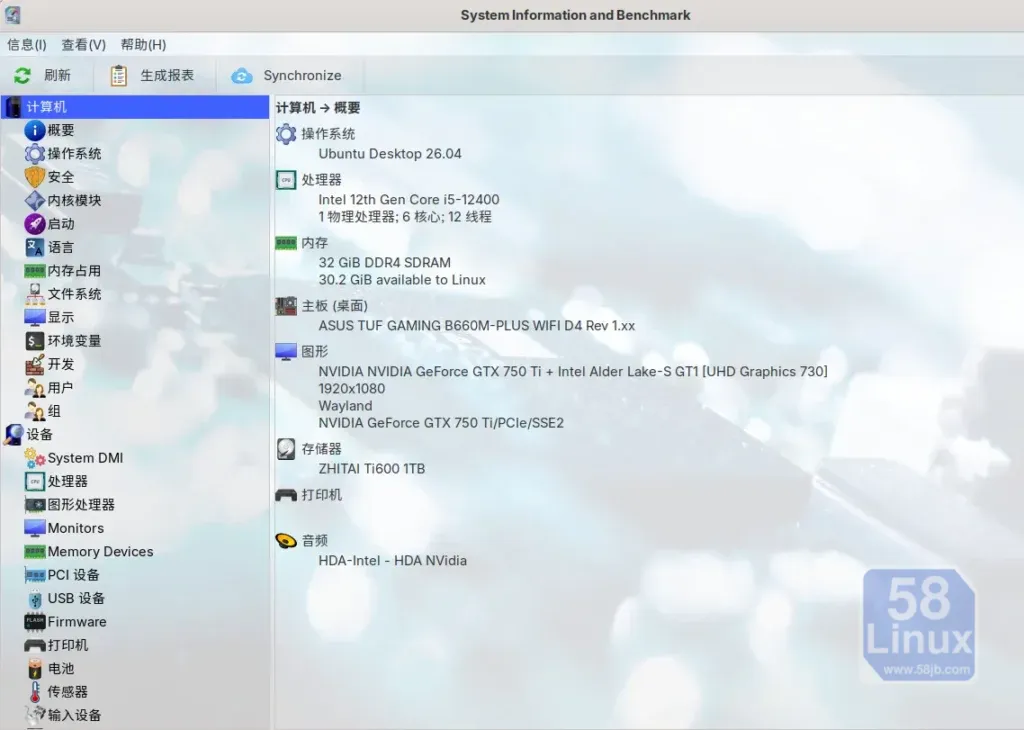Select the USB 设备 plug icon

[x=35, y=599]
